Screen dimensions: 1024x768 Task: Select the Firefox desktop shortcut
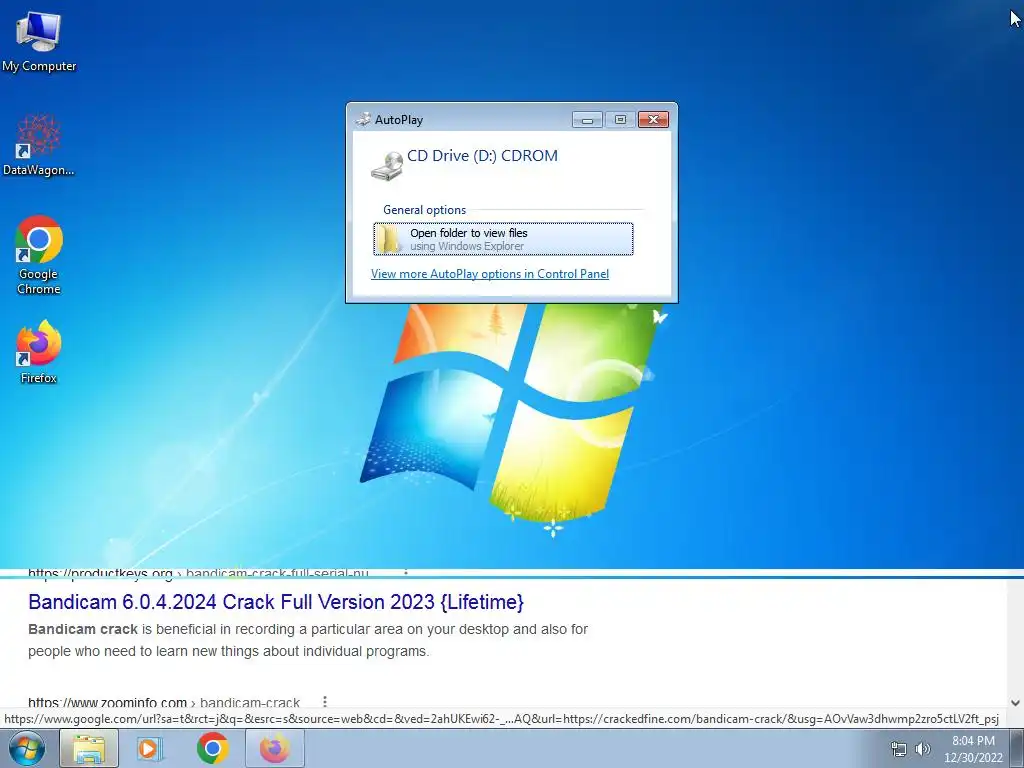pos(39,351)
